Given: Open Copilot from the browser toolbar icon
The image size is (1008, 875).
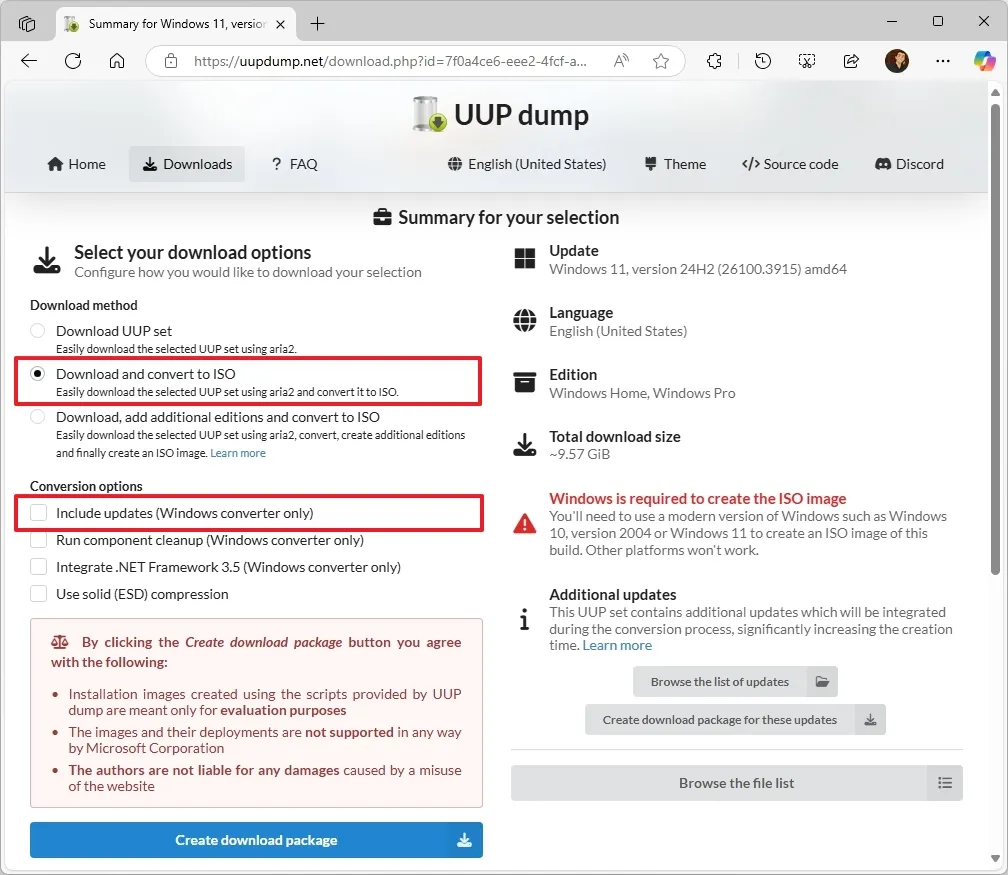Looking at the screenshot, I should (x=985, y=61).
